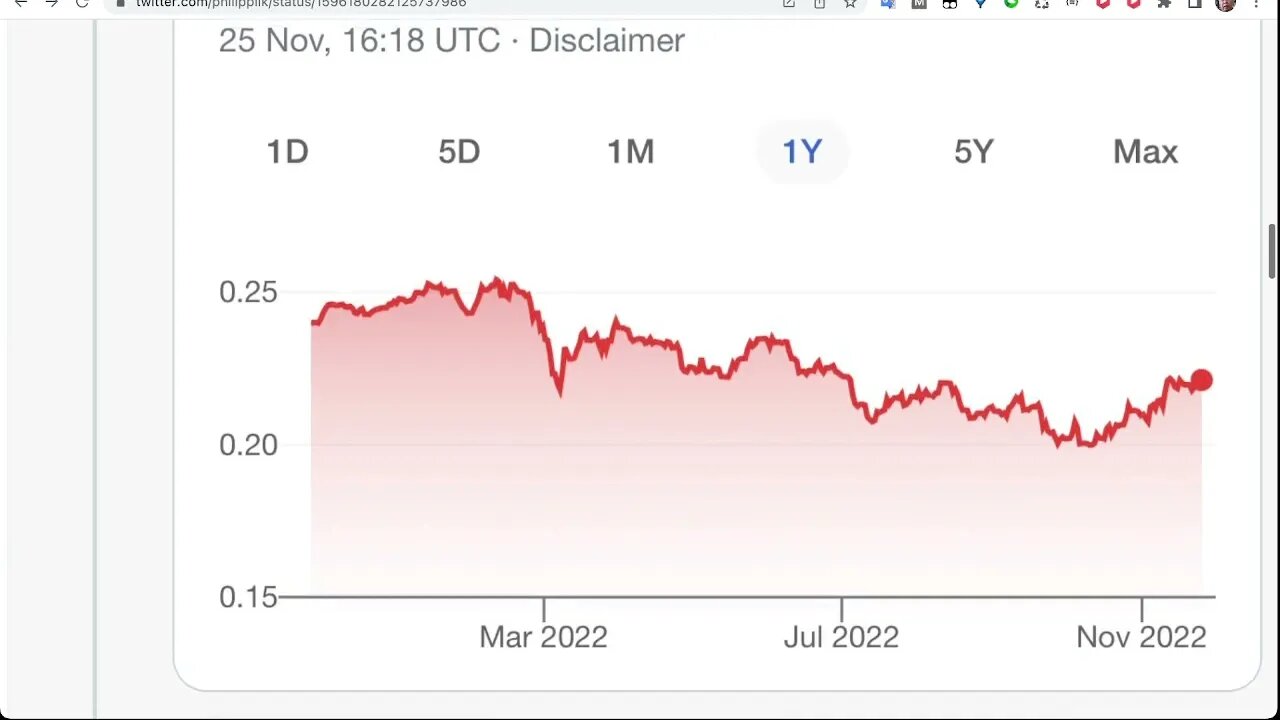Click the twitter.com address bar URL
Screen dimensions: 1280x720
pos(300,3)
